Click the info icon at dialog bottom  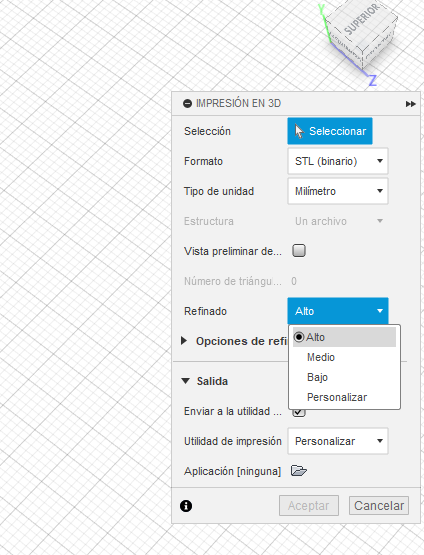186,506
